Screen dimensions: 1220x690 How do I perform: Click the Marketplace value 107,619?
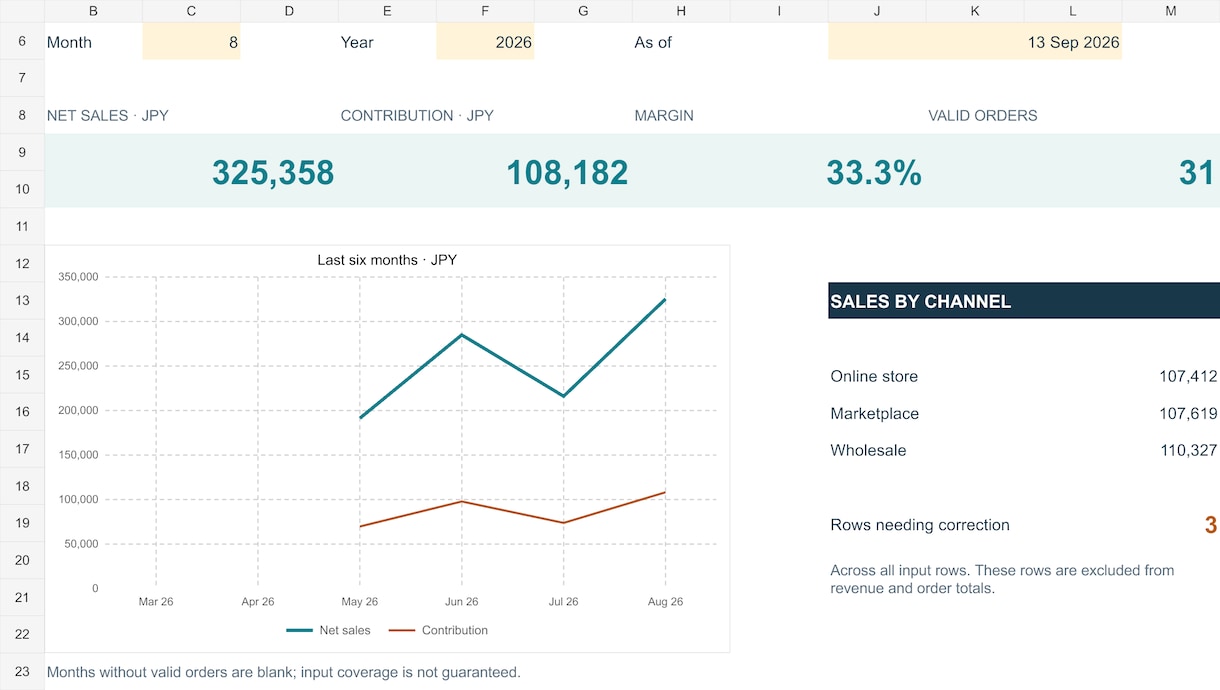pos(1188,414)
